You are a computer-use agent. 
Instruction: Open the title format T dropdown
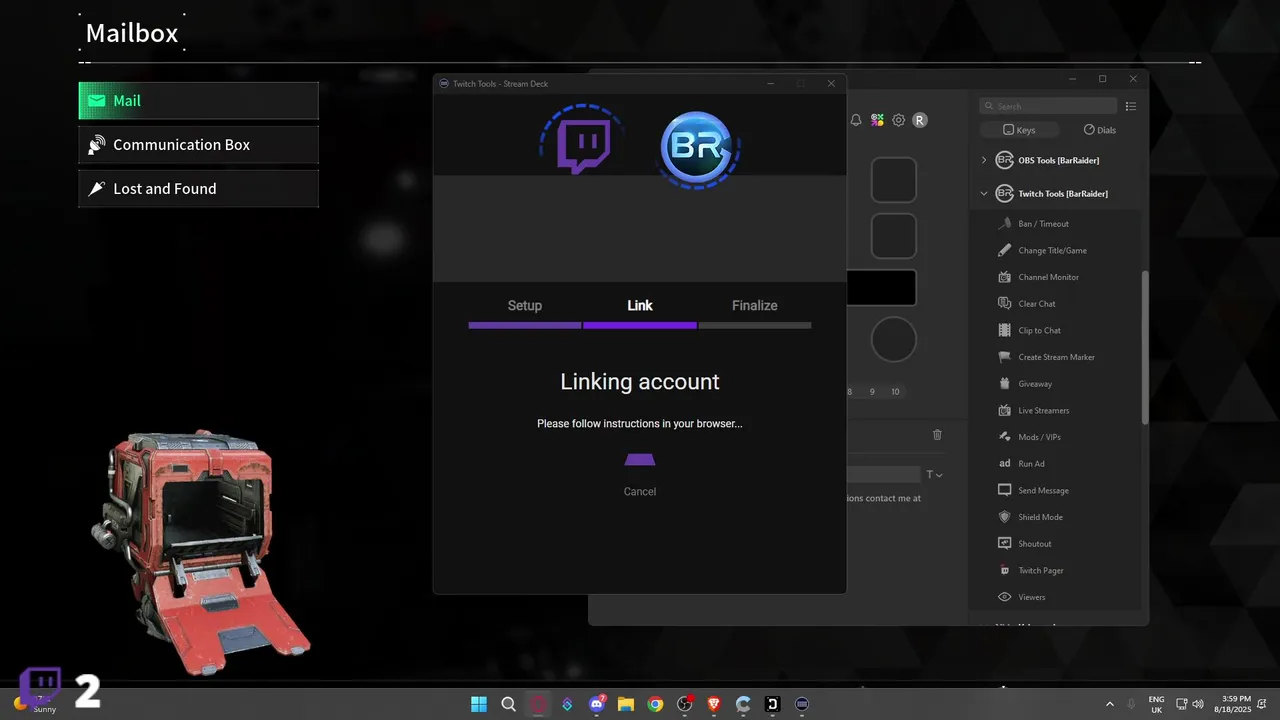coord(934,475)
